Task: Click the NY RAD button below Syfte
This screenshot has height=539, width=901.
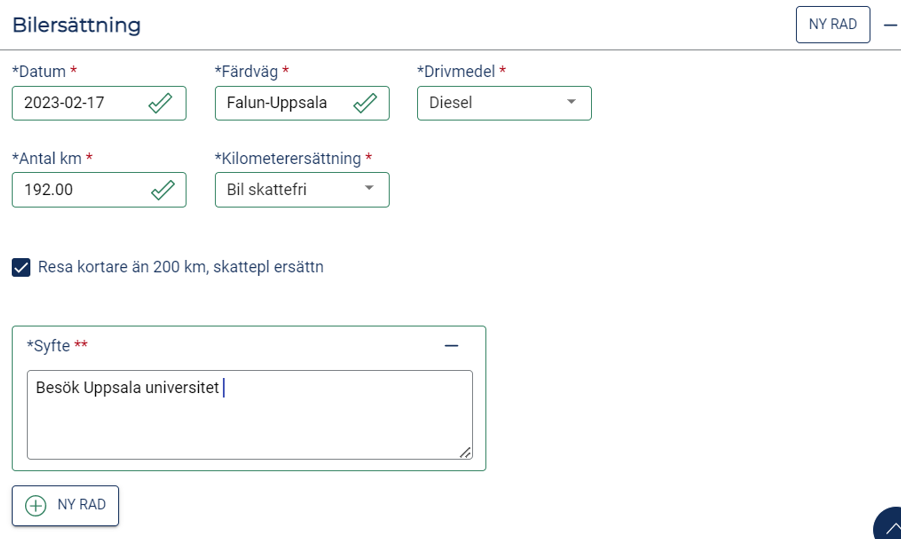Action: click(66, 506)
